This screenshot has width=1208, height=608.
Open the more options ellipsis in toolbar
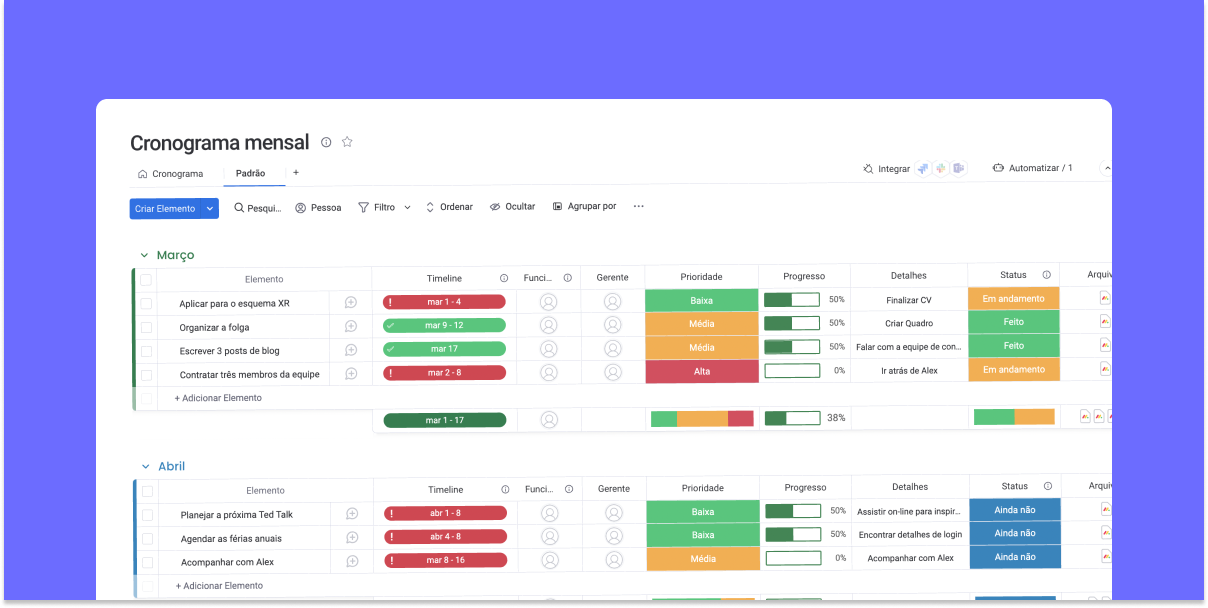point(639,207)
